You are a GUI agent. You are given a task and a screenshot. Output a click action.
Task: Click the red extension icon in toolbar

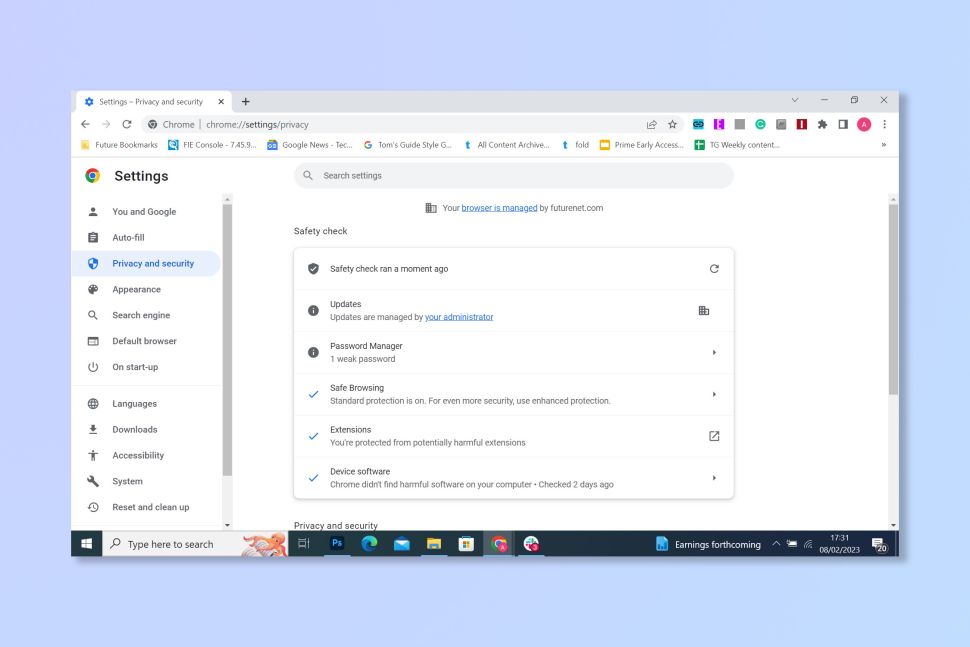click(x=802, y=124)
